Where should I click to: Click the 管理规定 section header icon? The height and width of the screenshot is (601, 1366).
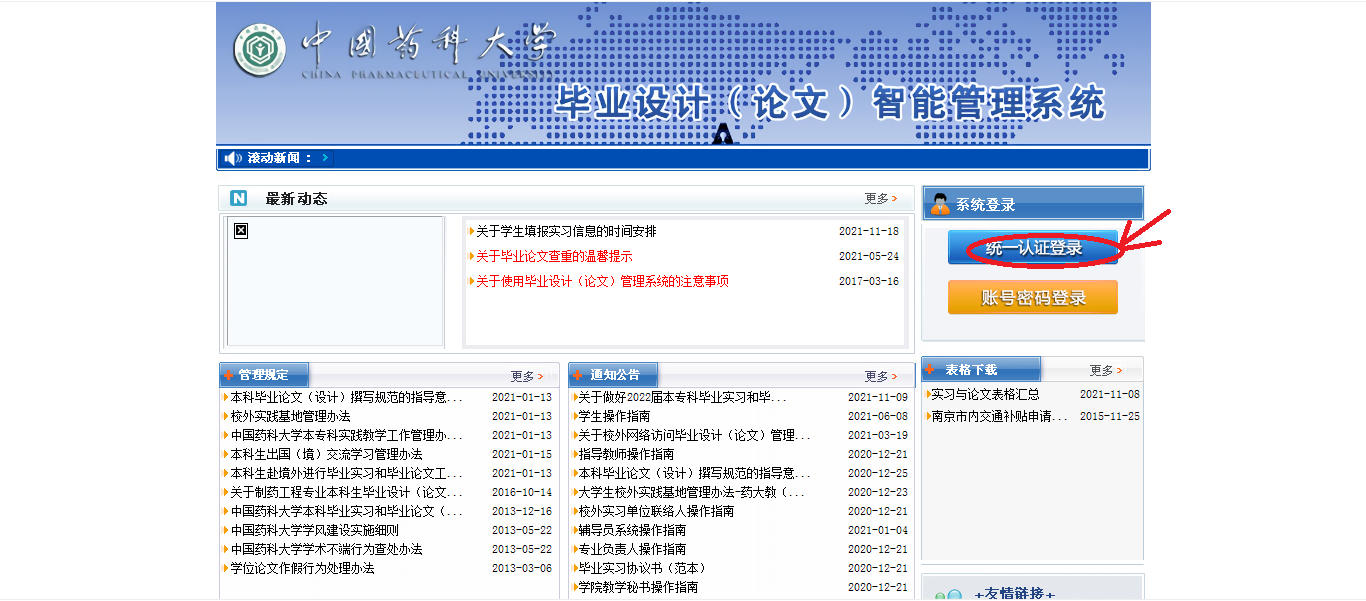pos(229,375)
